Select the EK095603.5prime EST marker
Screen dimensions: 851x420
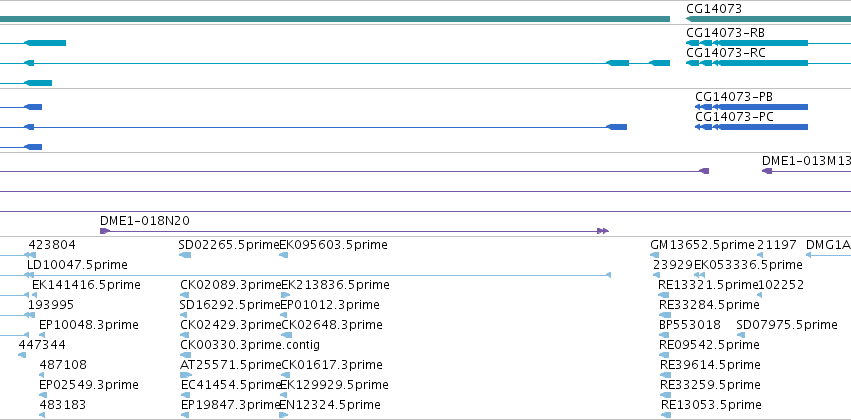pyautogui.click(x=283, y=255)
